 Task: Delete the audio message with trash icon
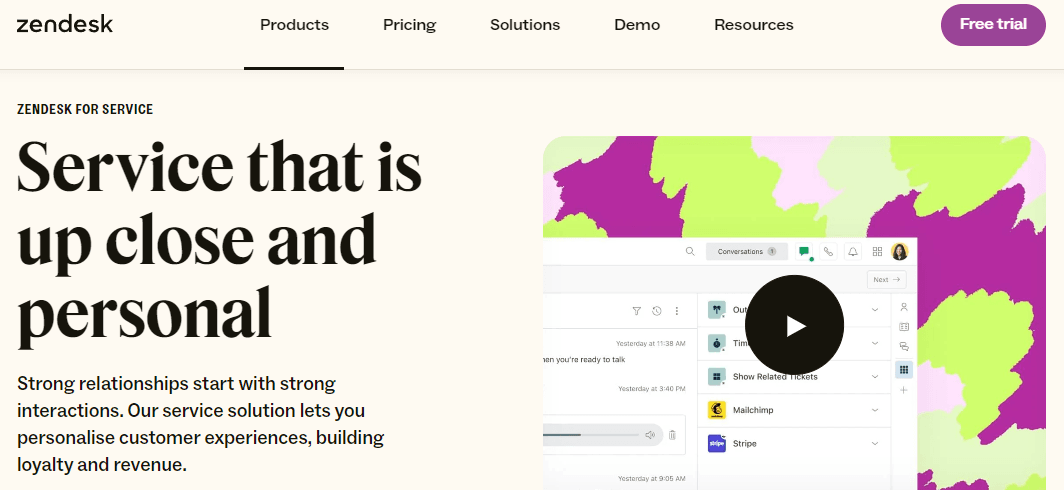point(672,435)
